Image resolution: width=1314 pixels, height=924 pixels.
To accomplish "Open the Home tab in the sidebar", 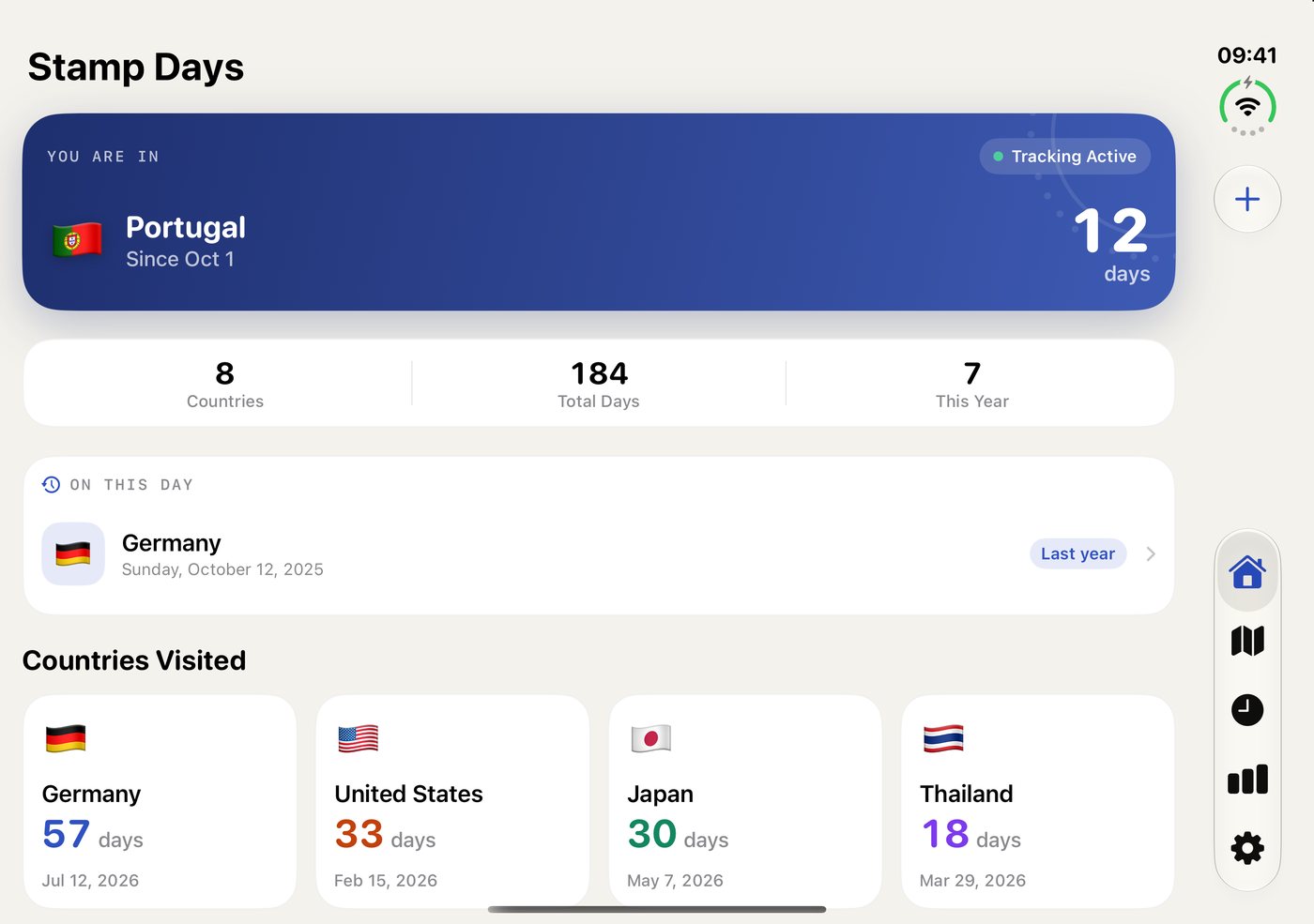I will coord(1247,571).
